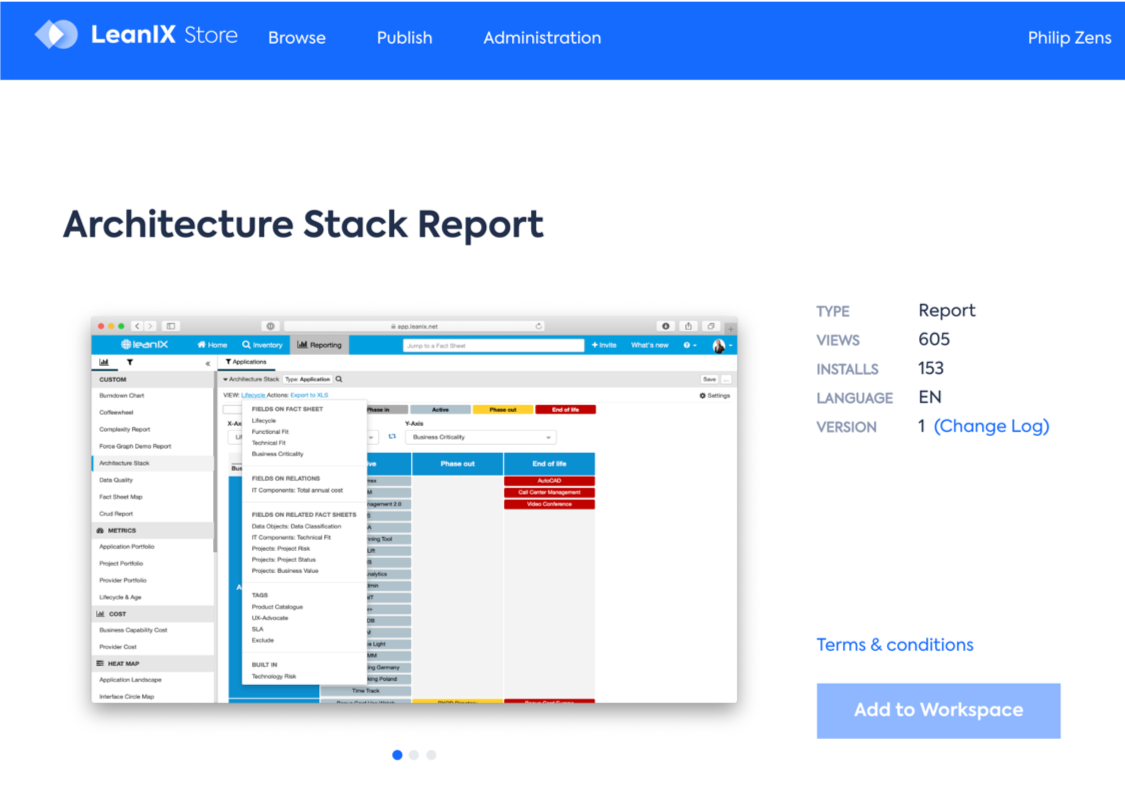Click the Architecture Stack Report page title
This screenshot has width=1125, height=806.
(x=303, y=225)
